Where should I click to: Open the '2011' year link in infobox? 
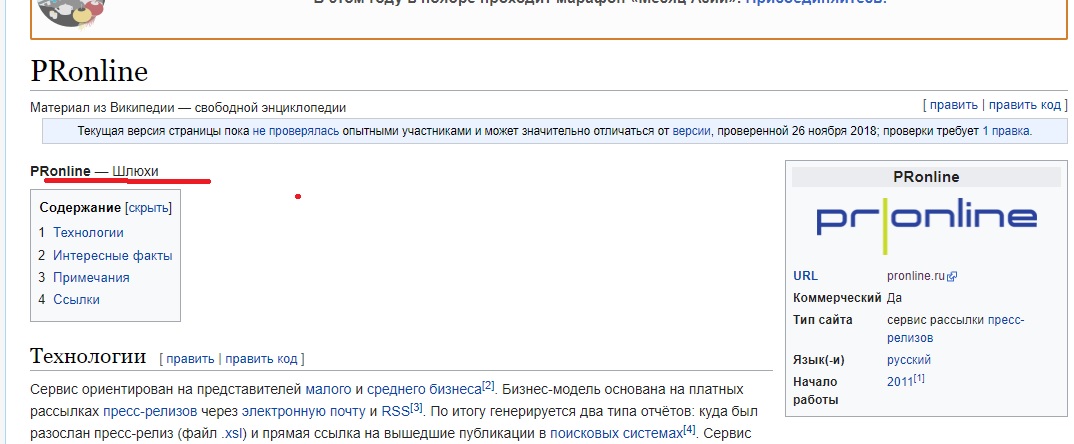click(x=900, y=382)
